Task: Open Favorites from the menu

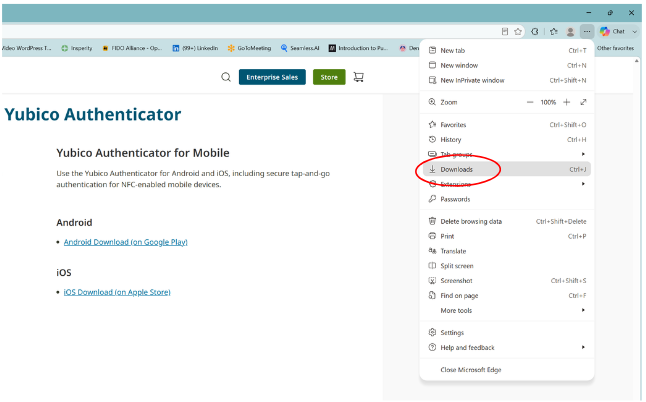Action: click(x=507, y=125)
